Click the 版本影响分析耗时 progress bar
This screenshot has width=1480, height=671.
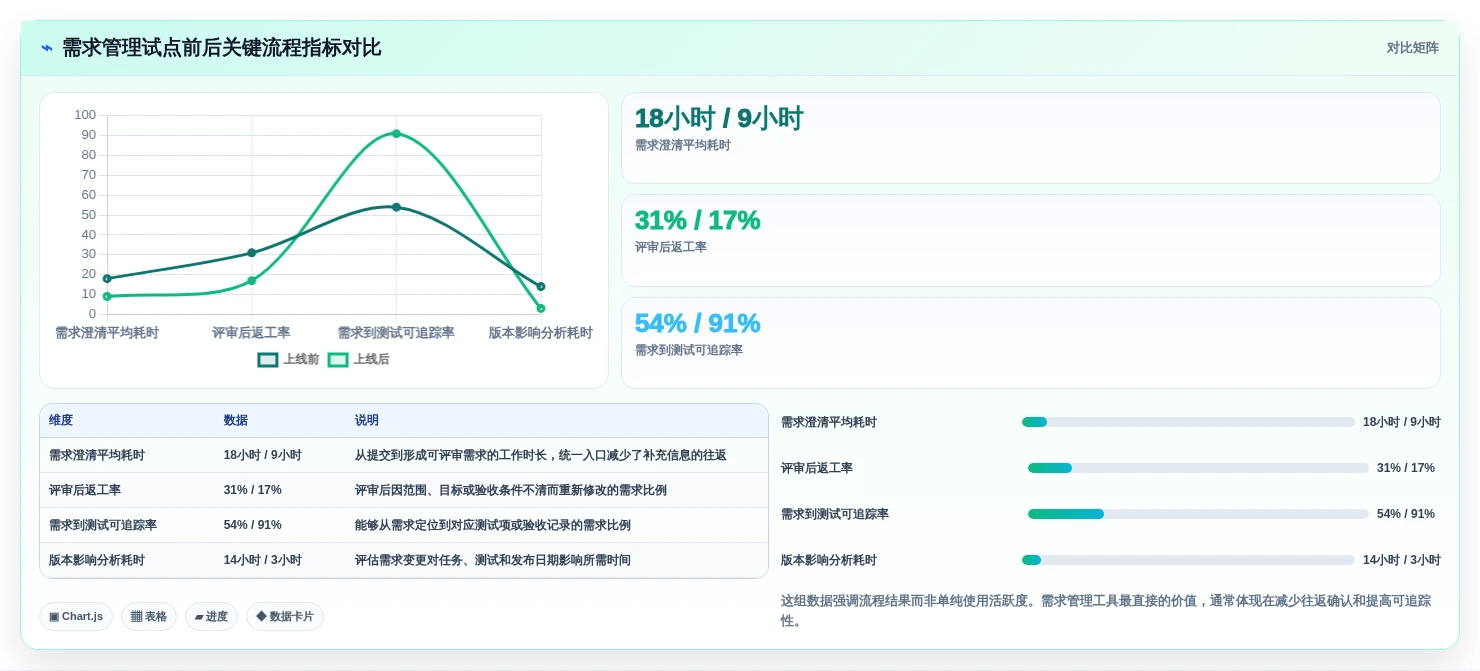pyautogui.click(x=1188, y=560)
